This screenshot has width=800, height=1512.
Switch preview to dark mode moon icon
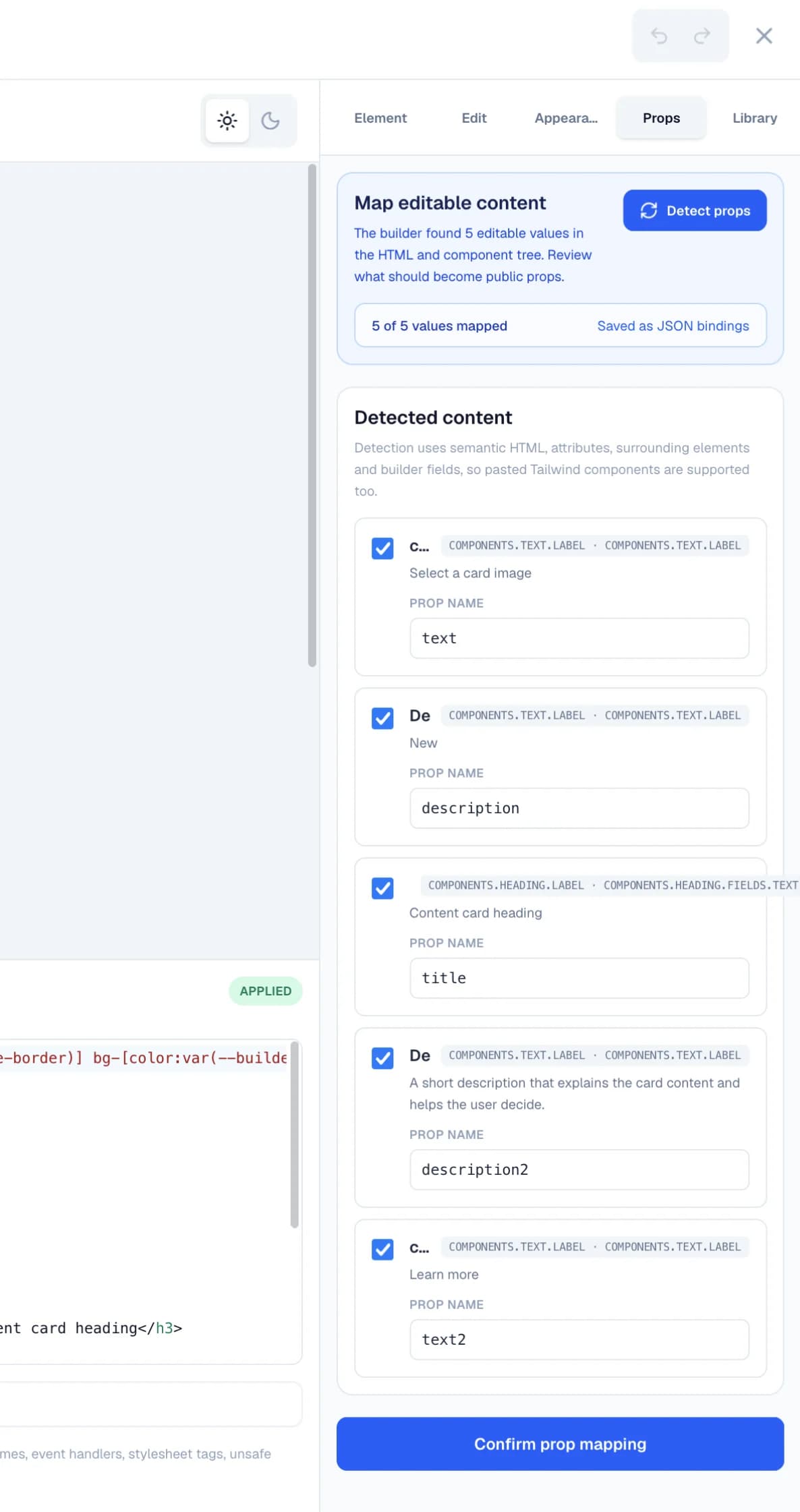(x=270, y=121)
